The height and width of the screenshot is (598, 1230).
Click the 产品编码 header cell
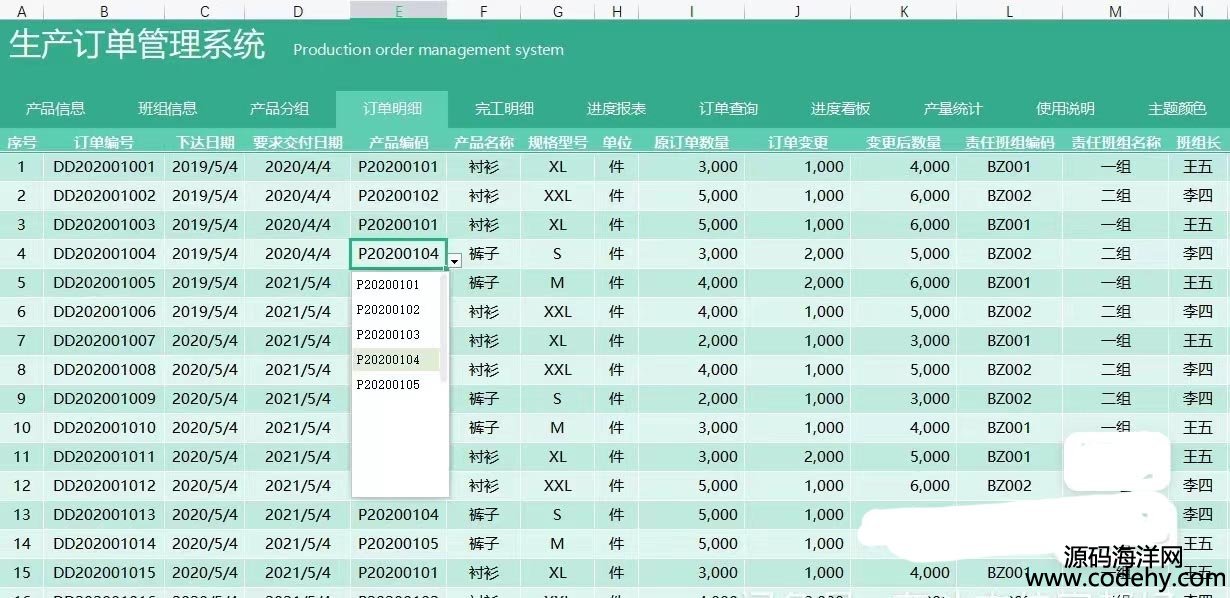[x=399, y=143]
